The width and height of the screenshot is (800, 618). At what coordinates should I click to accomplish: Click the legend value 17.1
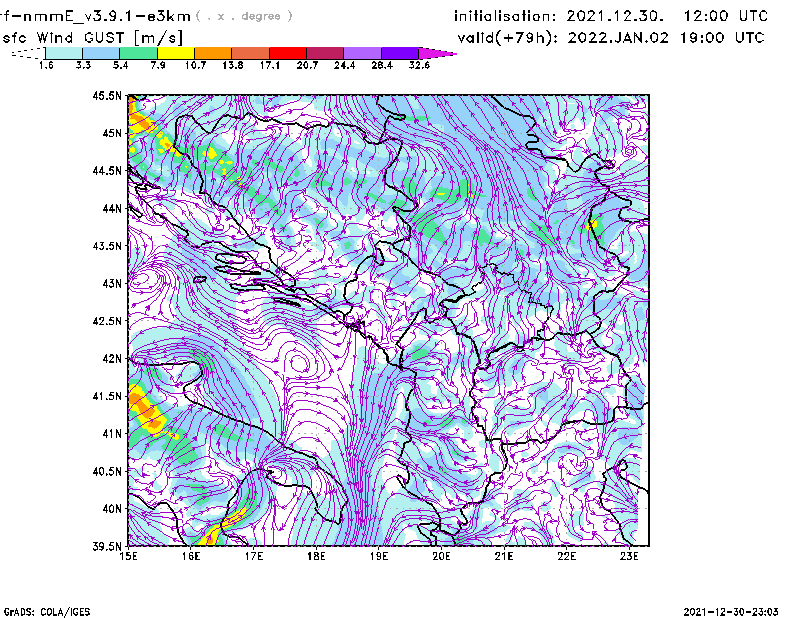click(x=270, y=65)
